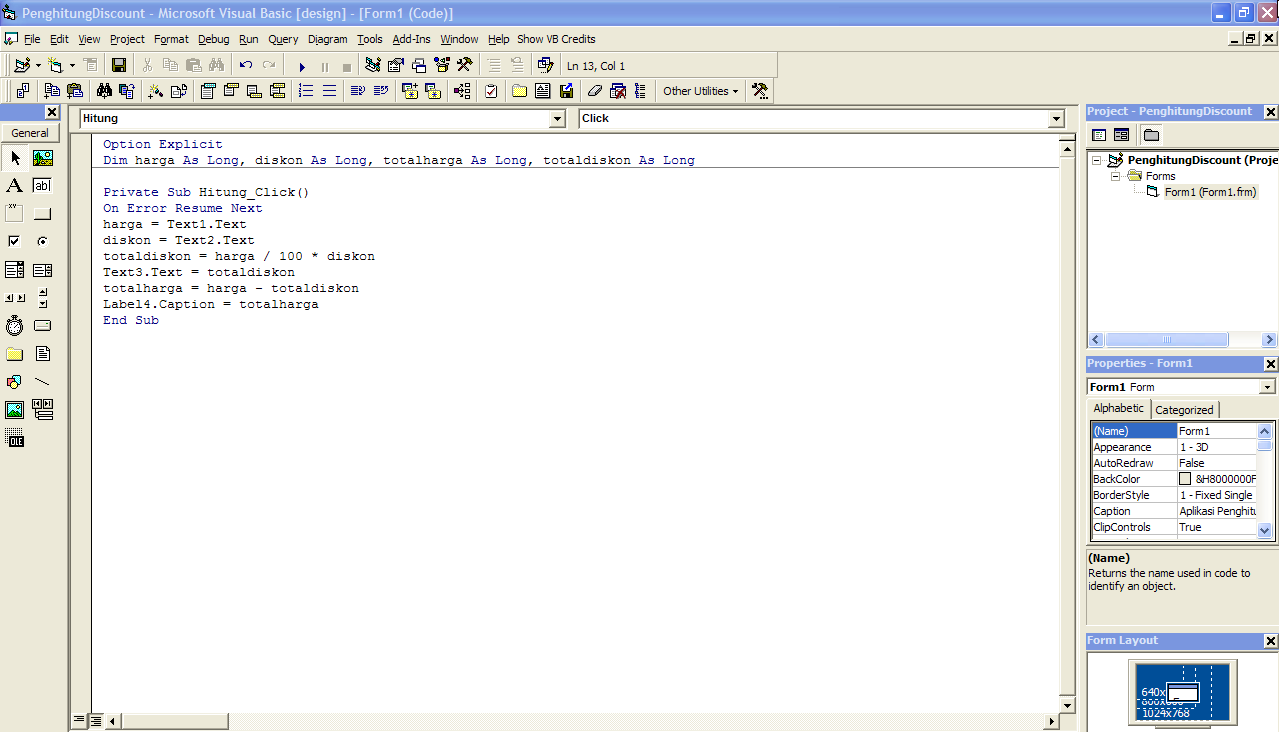Image resolution: width=1279 pixels, height=732 pixels.
Task: Pick the Label tool in the toolbox
Action: click(x=15, y=185)
